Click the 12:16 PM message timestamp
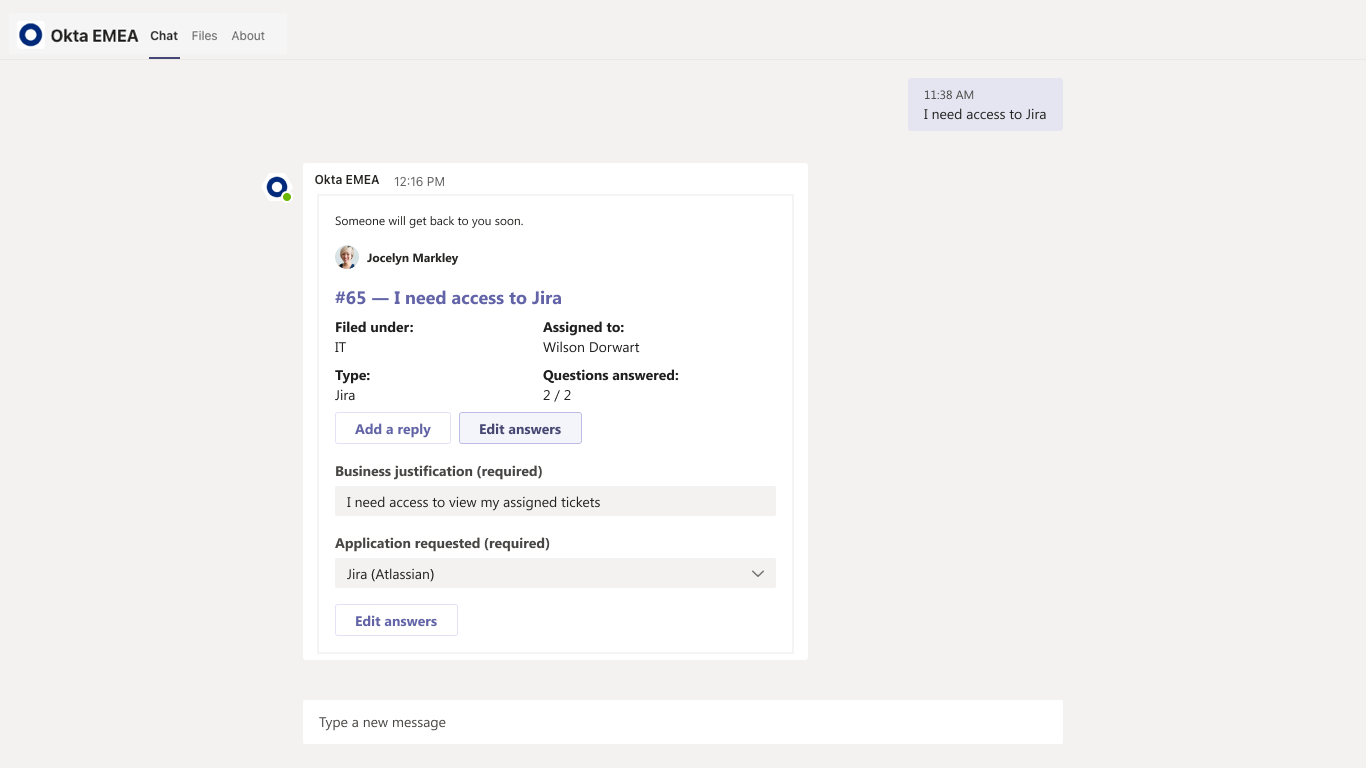 tap(419, 182)
